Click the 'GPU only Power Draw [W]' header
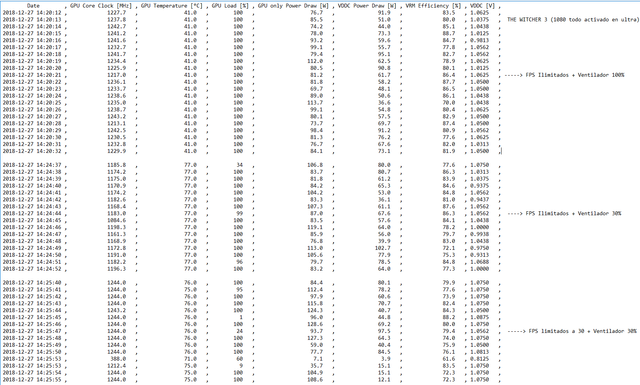Screen dimensions: 640x385 point(293,6)
